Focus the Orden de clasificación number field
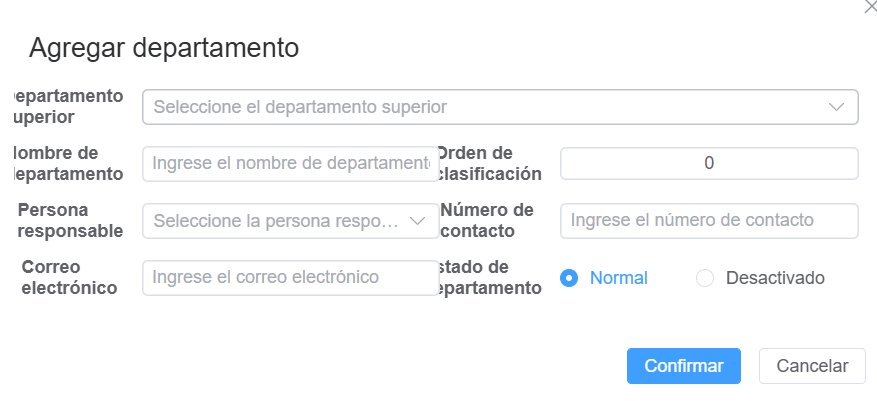 click(708, 164)
